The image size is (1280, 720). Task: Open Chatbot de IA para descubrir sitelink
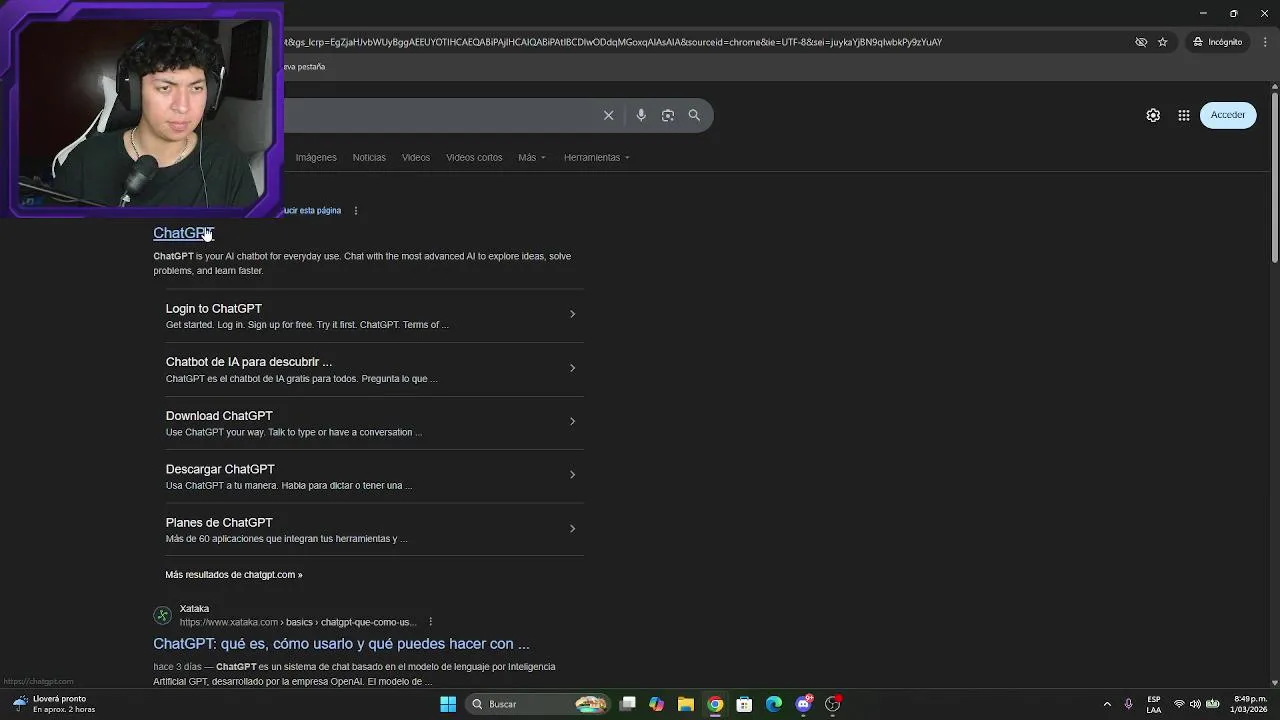pyautogui.click(x=249, y=362)
